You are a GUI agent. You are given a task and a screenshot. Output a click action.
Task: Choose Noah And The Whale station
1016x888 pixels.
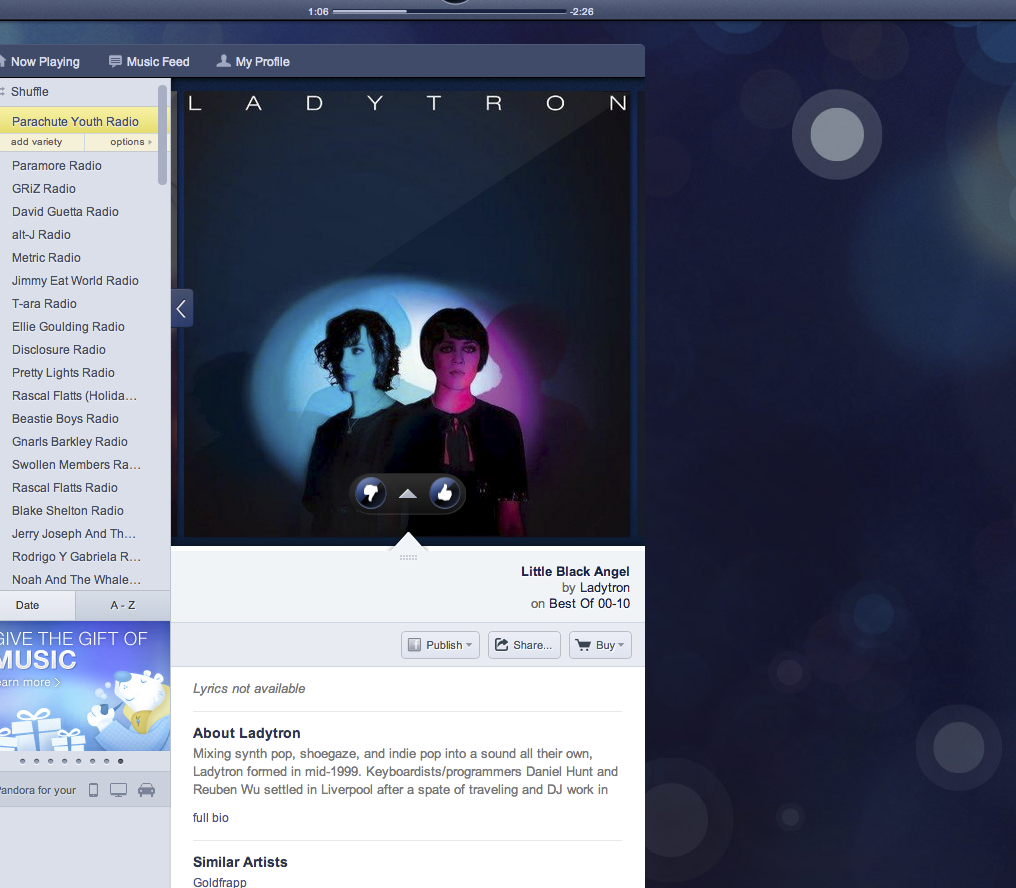tap(76, 579)
